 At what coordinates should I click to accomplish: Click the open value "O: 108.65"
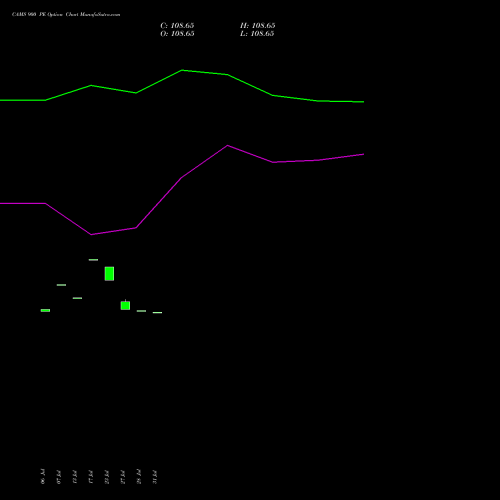(x=177, y=34)
